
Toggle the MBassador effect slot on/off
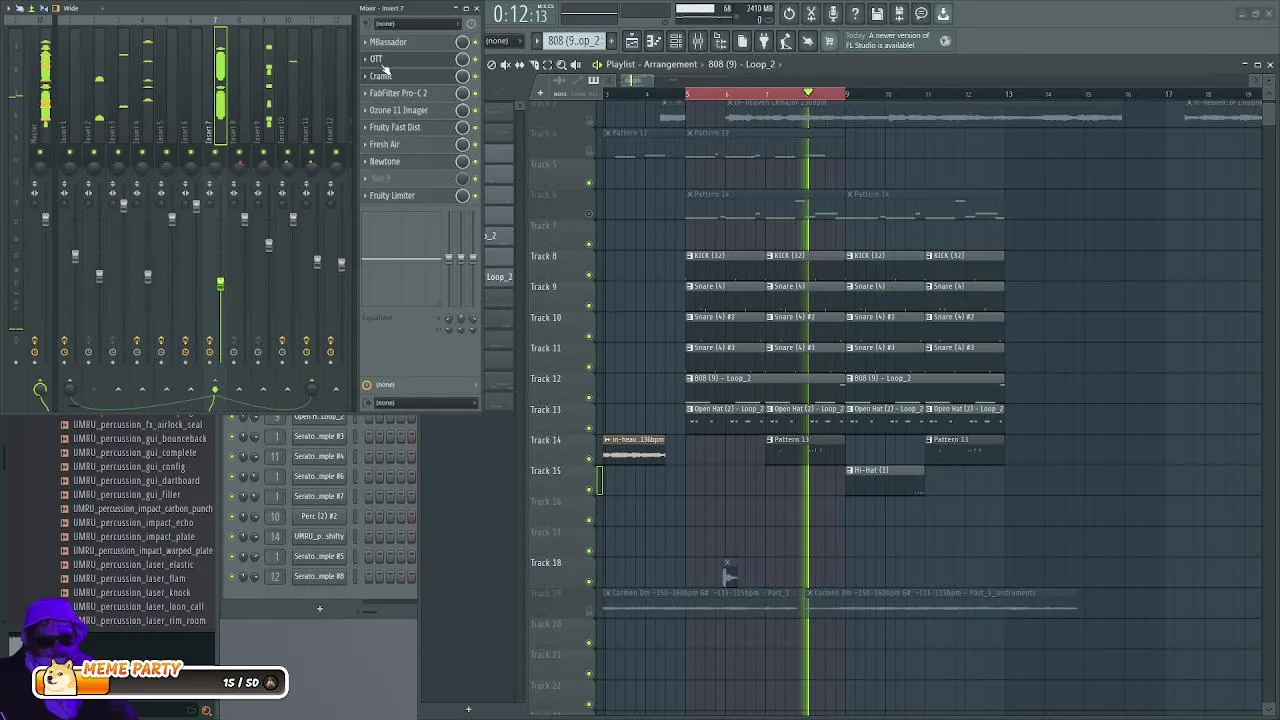pos(475,42)
